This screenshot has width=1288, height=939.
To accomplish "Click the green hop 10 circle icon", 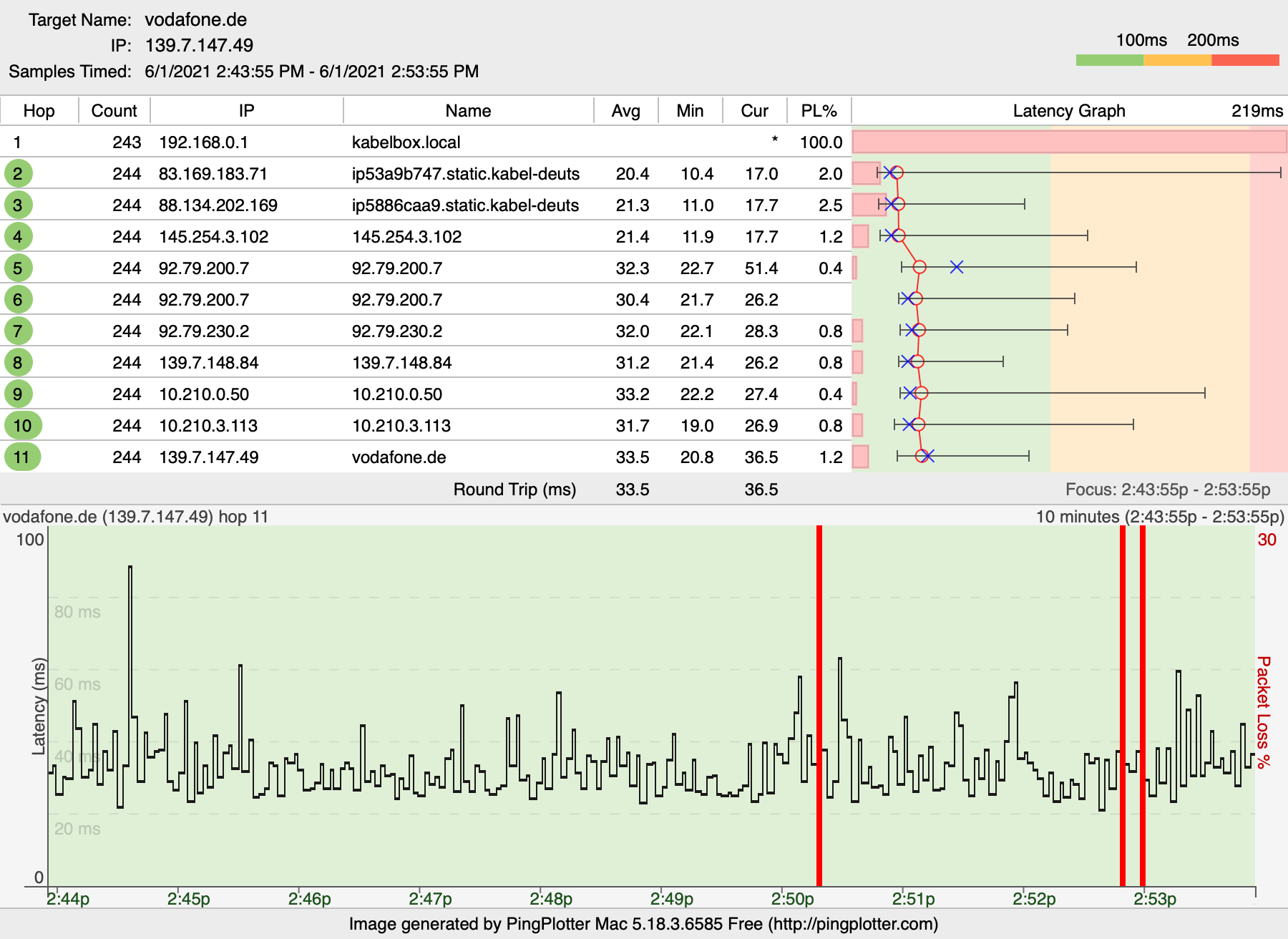I will [22, 425].
